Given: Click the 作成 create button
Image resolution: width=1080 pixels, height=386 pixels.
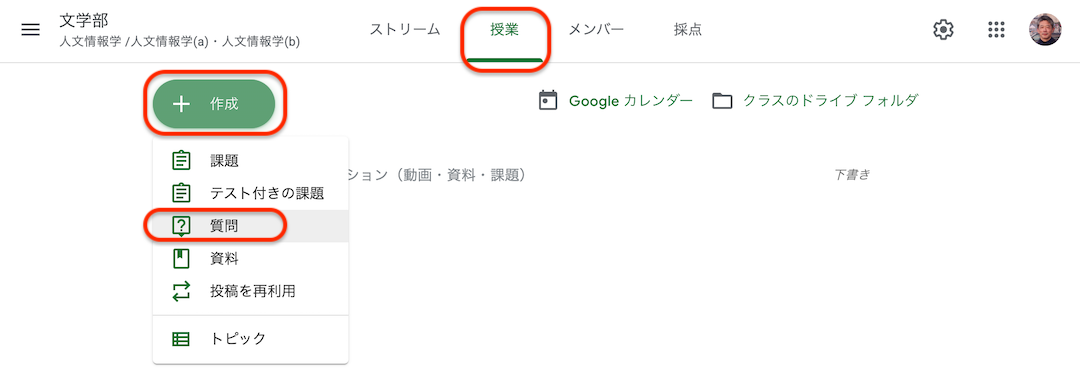Looking at the screenshot, I should (214, 104).
